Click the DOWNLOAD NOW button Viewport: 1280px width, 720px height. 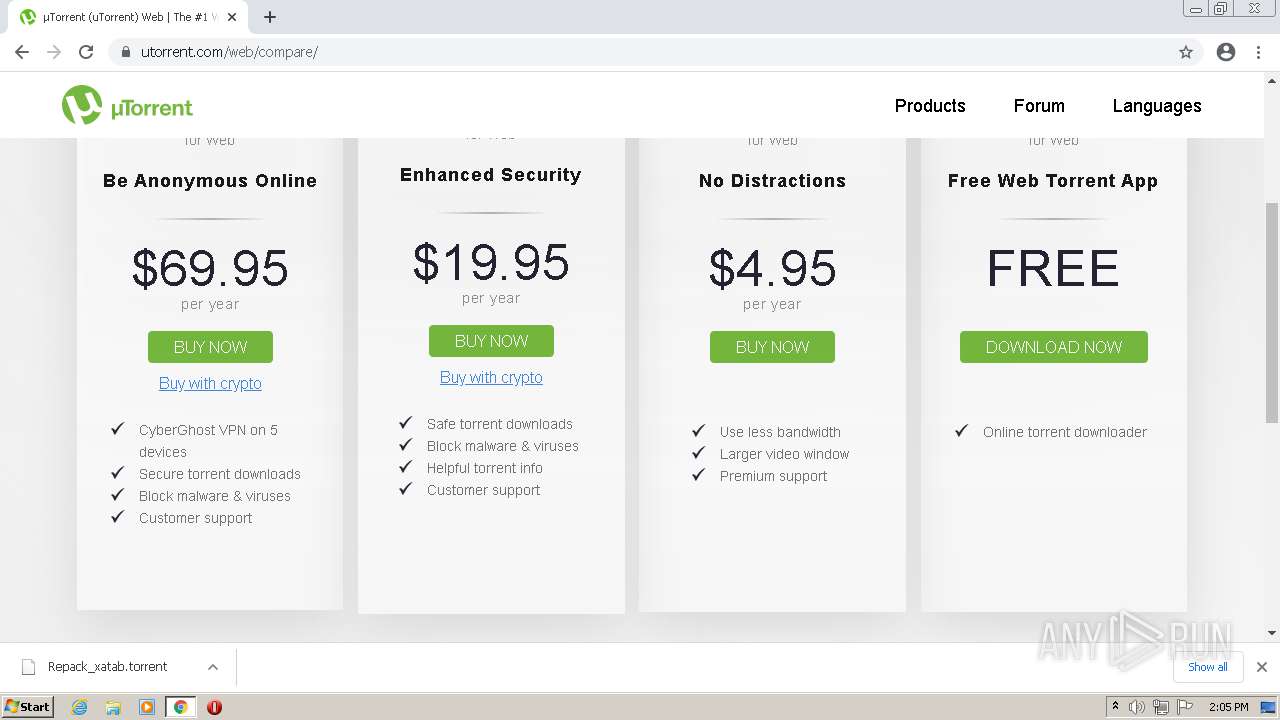tap(1054, 347)
